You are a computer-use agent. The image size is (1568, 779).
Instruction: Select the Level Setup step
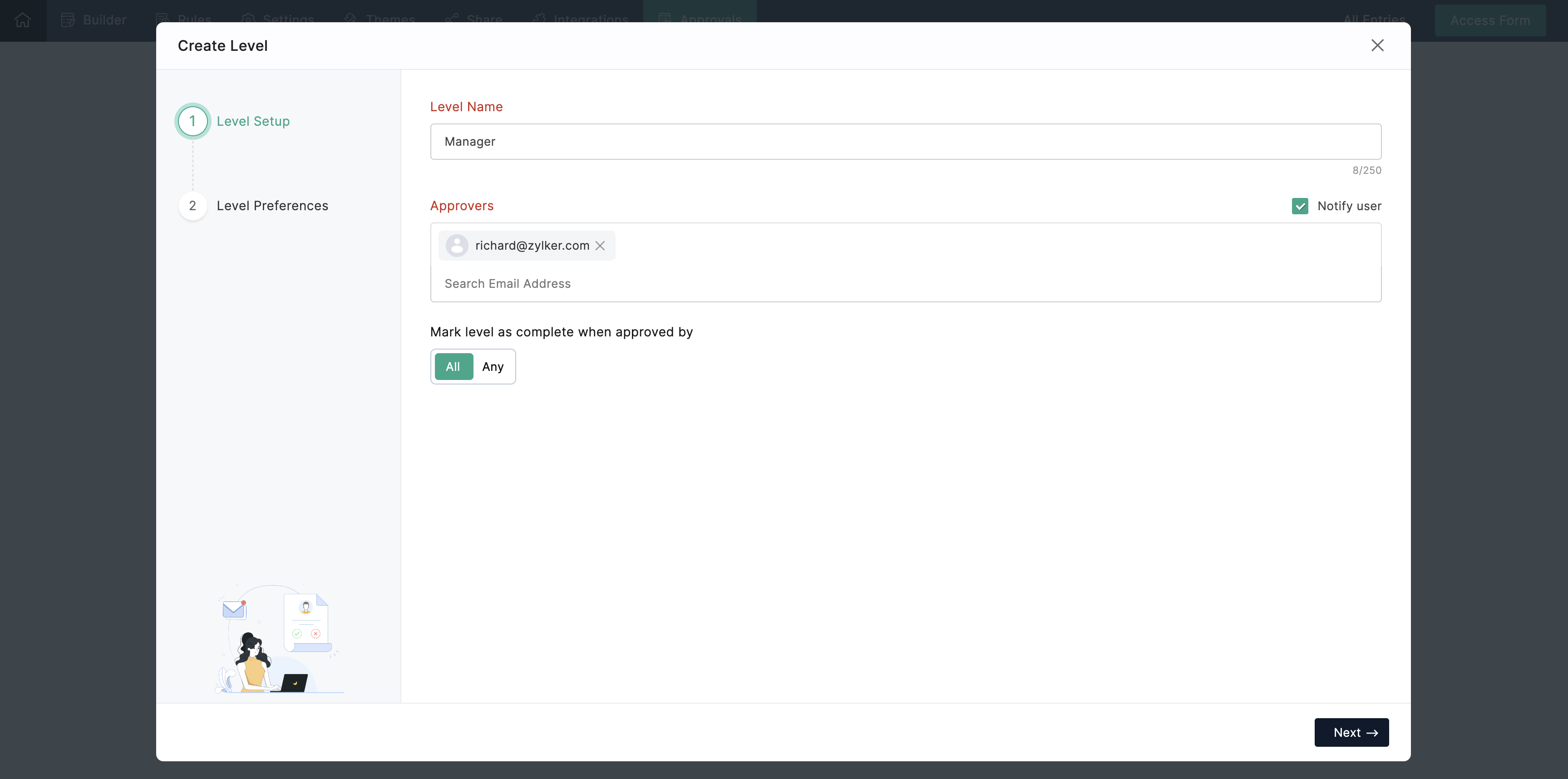tap(252, 121)
